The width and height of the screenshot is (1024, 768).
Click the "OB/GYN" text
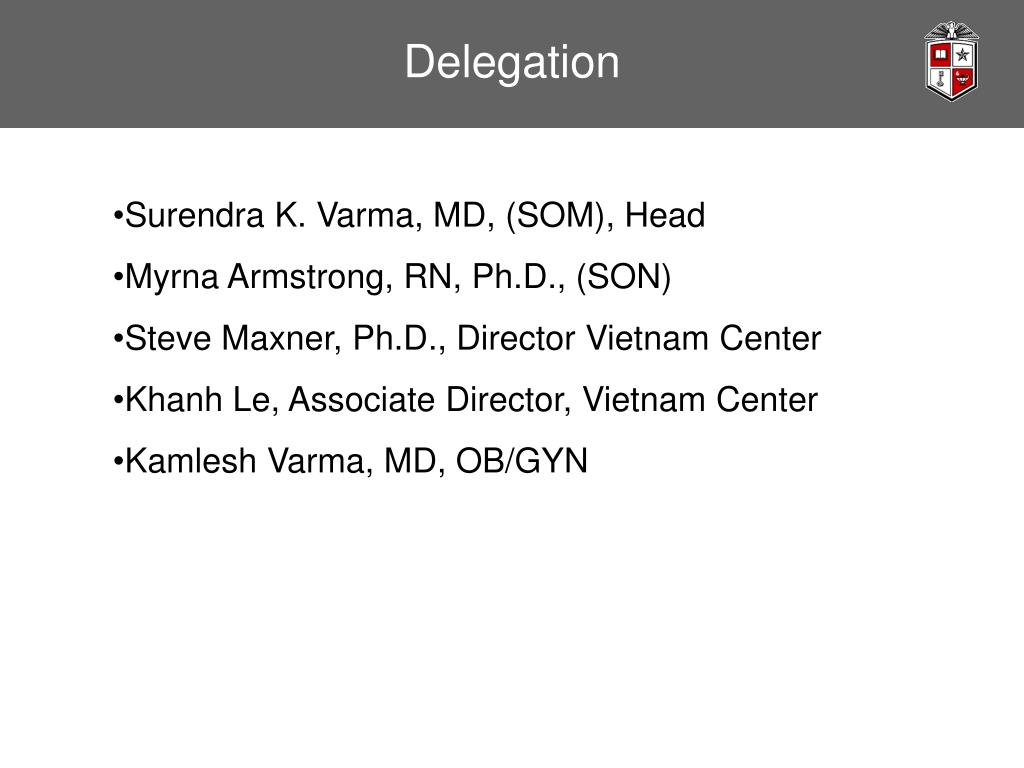point(522,460)
